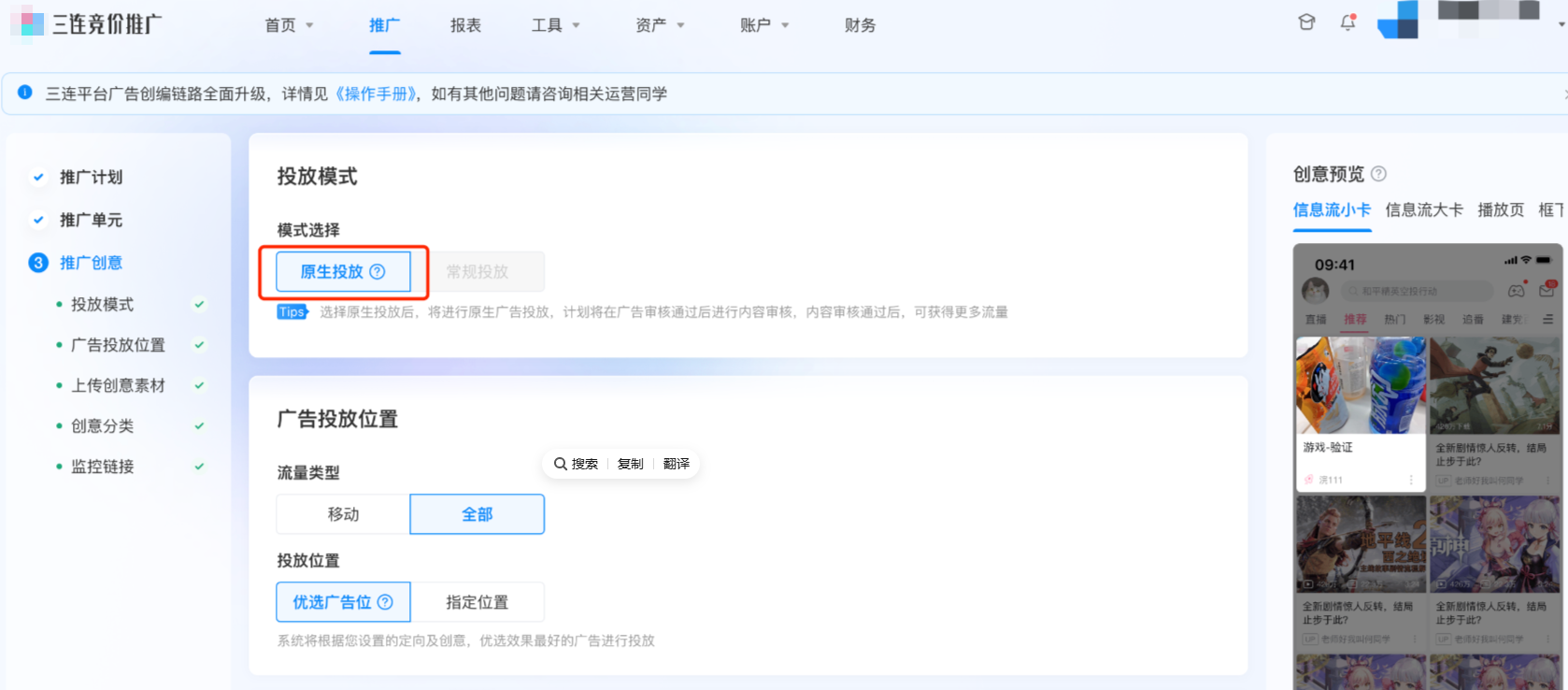This screenshot has height=690, width=1568.
Task: Choose 全部 traffic type
Action: coord(478,514)
